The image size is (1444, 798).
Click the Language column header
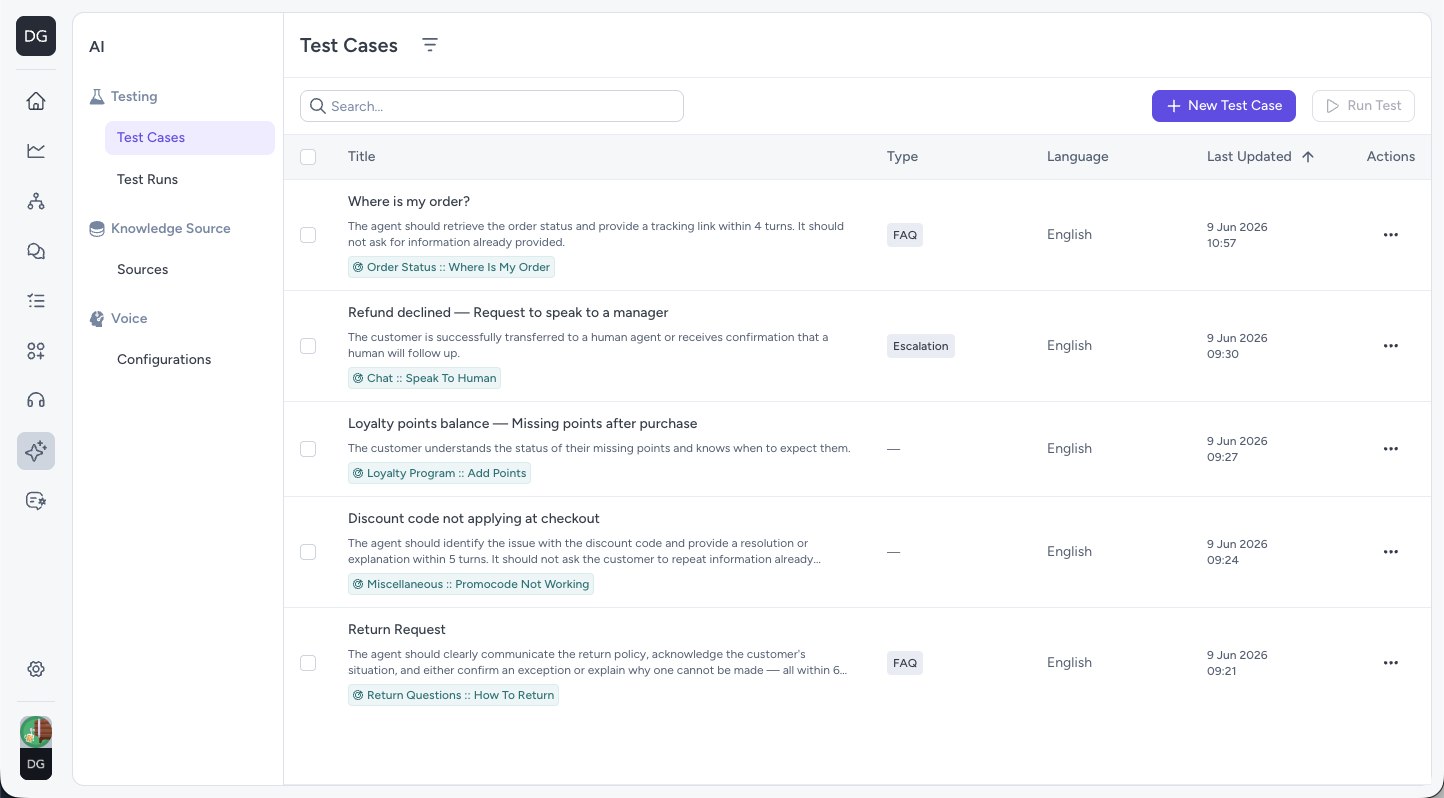(x=1077, y=157)
